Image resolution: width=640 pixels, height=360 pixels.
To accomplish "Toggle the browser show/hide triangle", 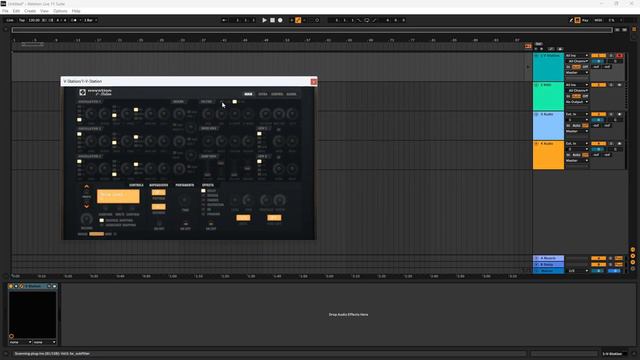I will click(x=5, y=29).
